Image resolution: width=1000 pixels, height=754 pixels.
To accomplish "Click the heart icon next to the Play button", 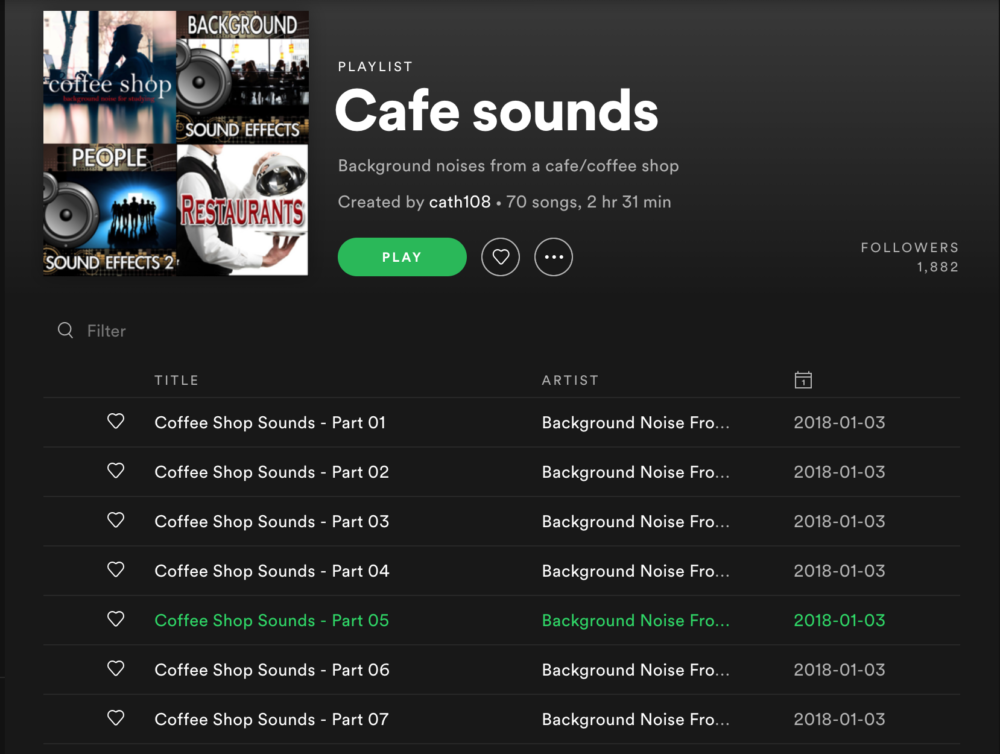I will [x=500, y=257].
